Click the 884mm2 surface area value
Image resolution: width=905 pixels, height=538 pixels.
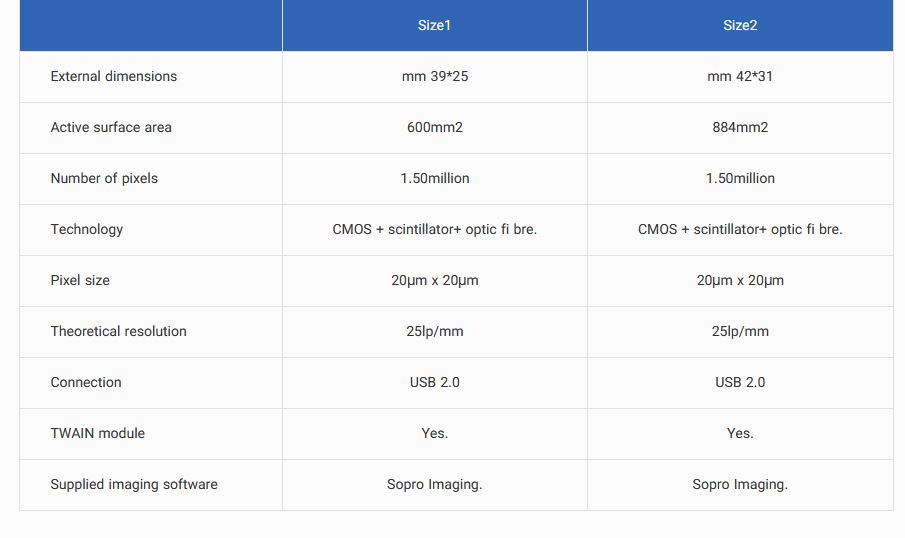[740, 127]
